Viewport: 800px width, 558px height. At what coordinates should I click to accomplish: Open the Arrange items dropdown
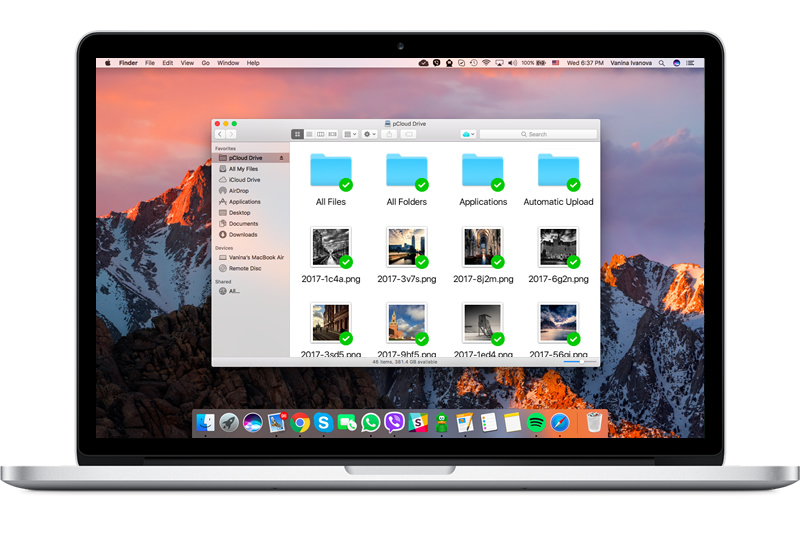[x=349, y=134]
